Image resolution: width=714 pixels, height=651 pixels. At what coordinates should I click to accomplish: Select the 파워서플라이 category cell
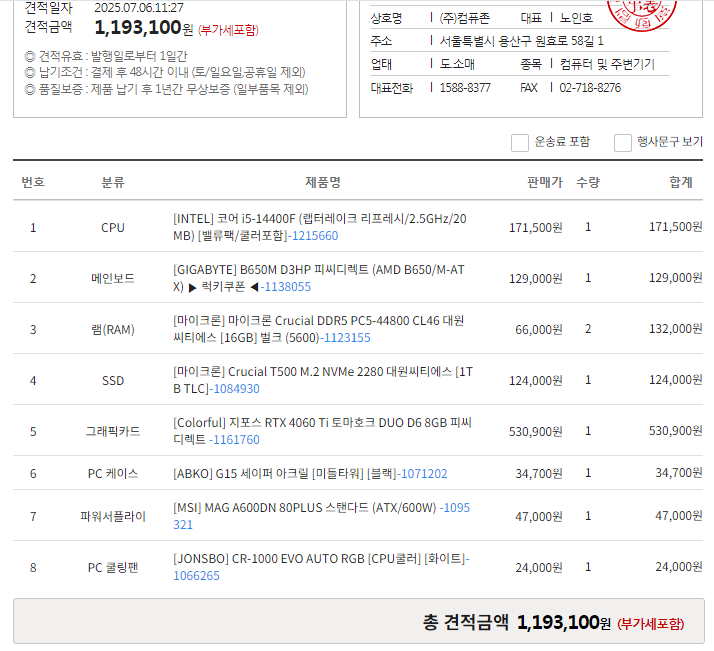(112, 516)
